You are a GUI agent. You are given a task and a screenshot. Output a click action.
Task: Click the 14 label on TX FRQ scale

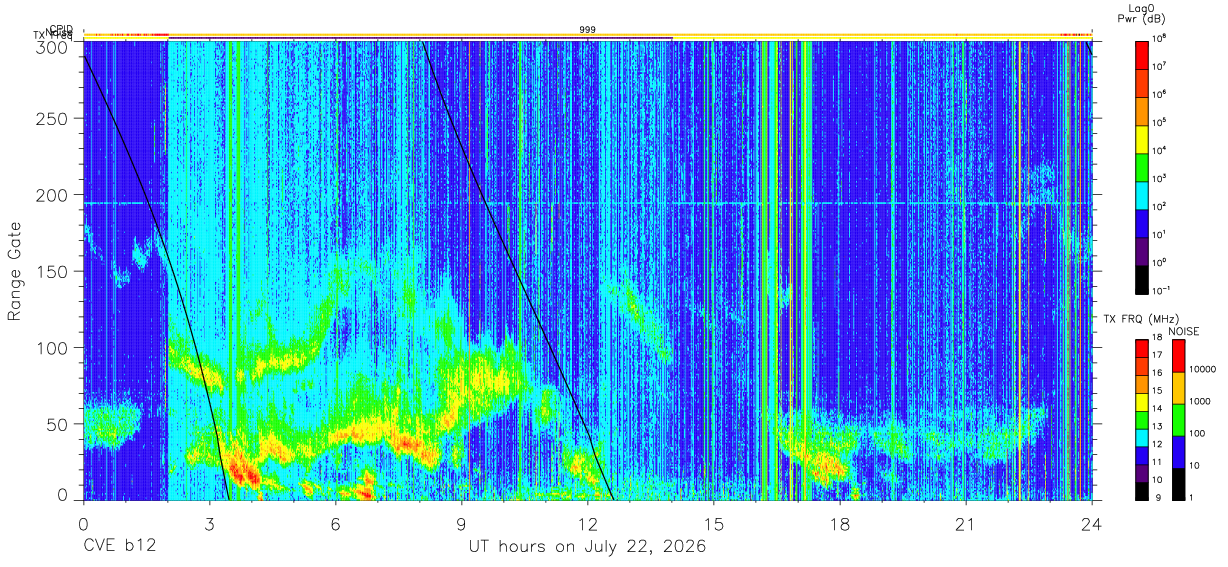[1157, 410]
